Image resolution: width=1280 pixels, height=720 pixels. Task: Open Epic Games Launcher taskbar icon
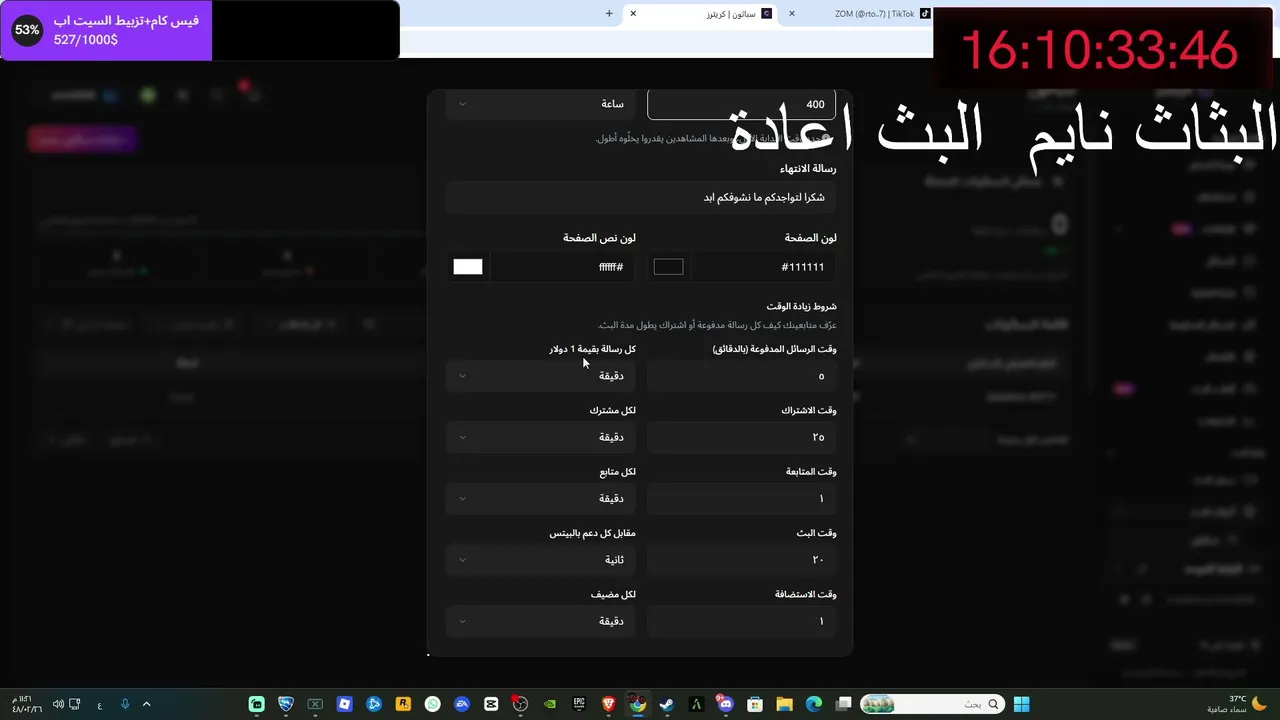[579, 704]
